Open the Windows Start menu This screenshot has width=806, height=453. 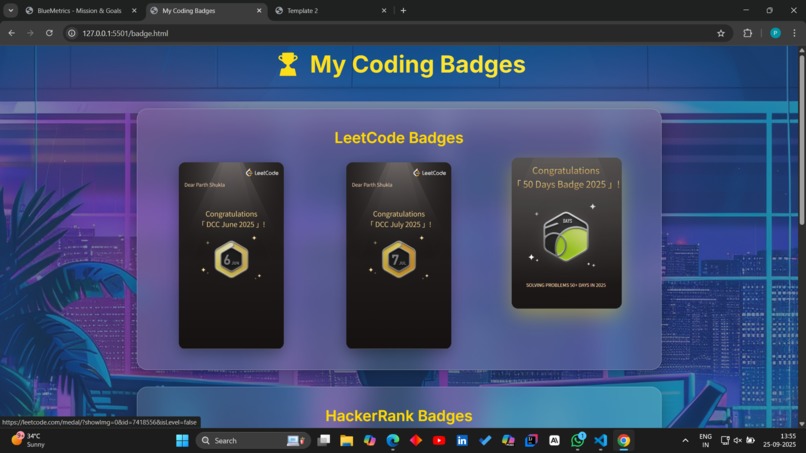[x=182, y=441]
